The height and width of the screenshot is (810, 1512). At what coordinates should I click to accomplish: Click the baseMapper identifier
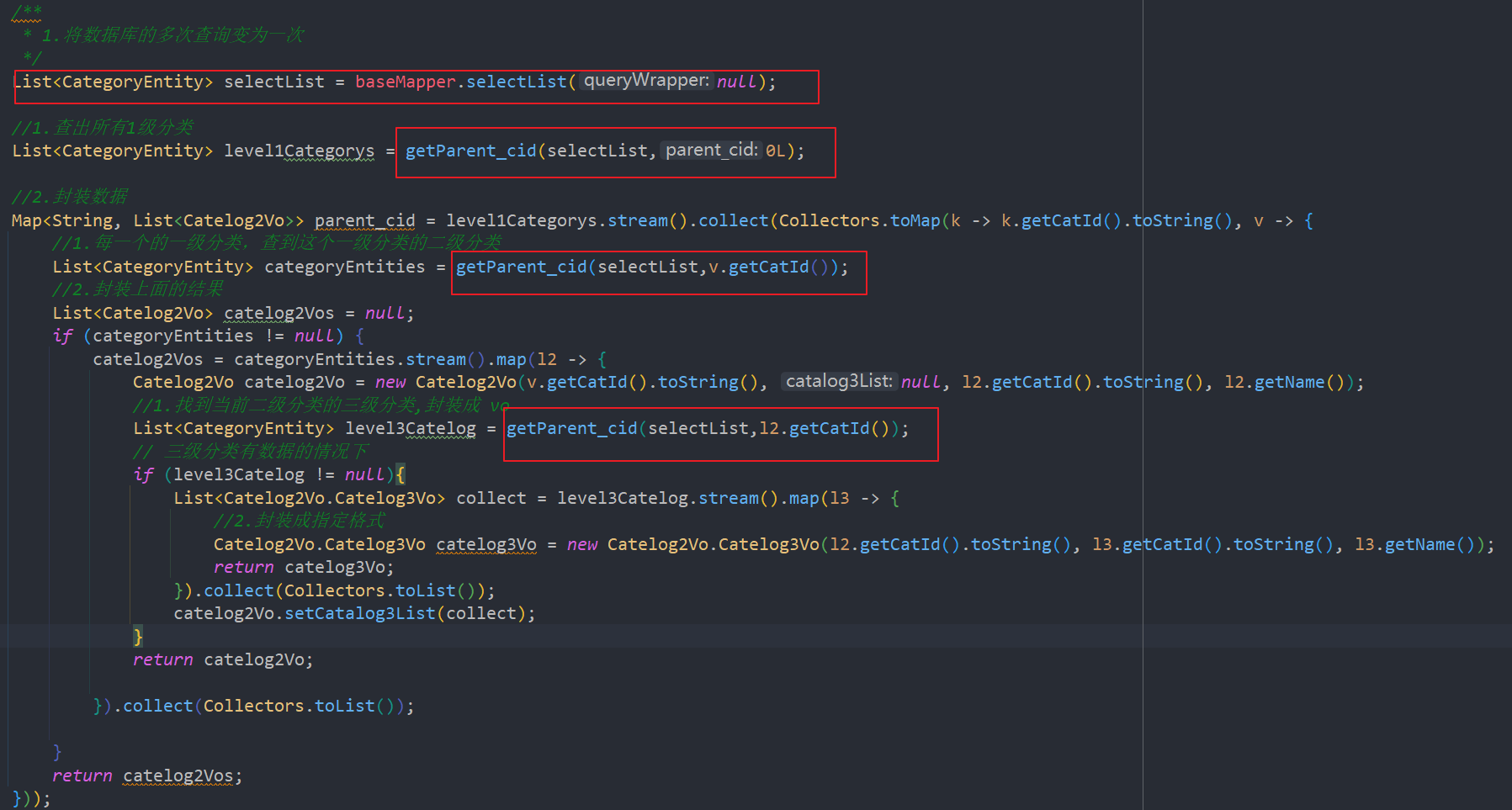click(x=406, y=82)
